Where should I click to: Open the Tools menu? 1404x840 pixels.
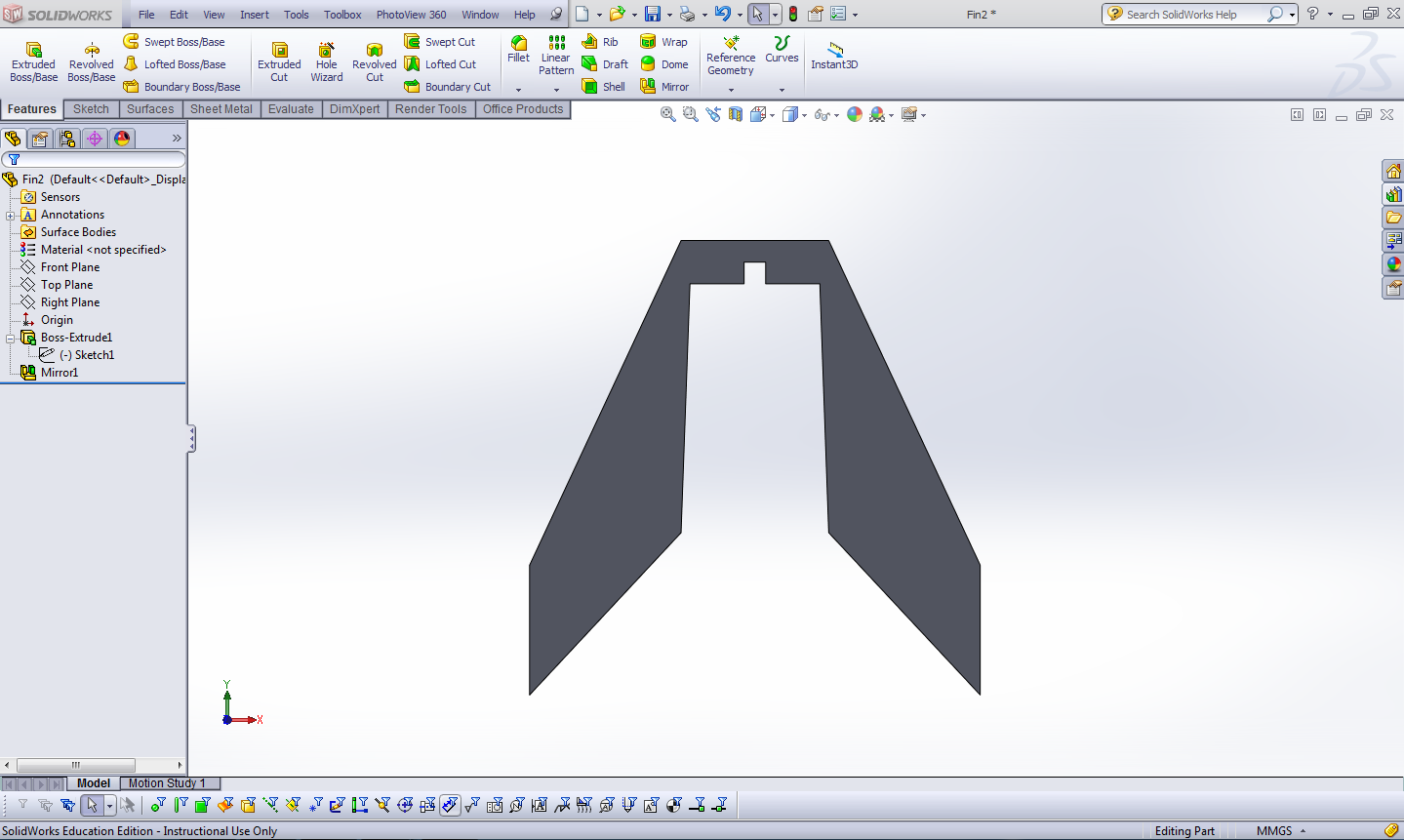tap(297, 15)
